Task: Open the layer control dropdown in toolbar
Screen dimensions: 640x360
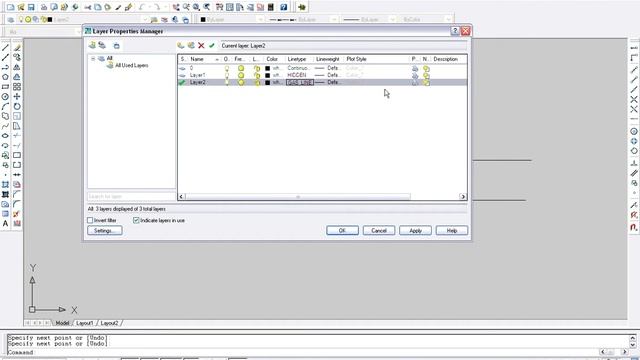Action: point(144,19)
